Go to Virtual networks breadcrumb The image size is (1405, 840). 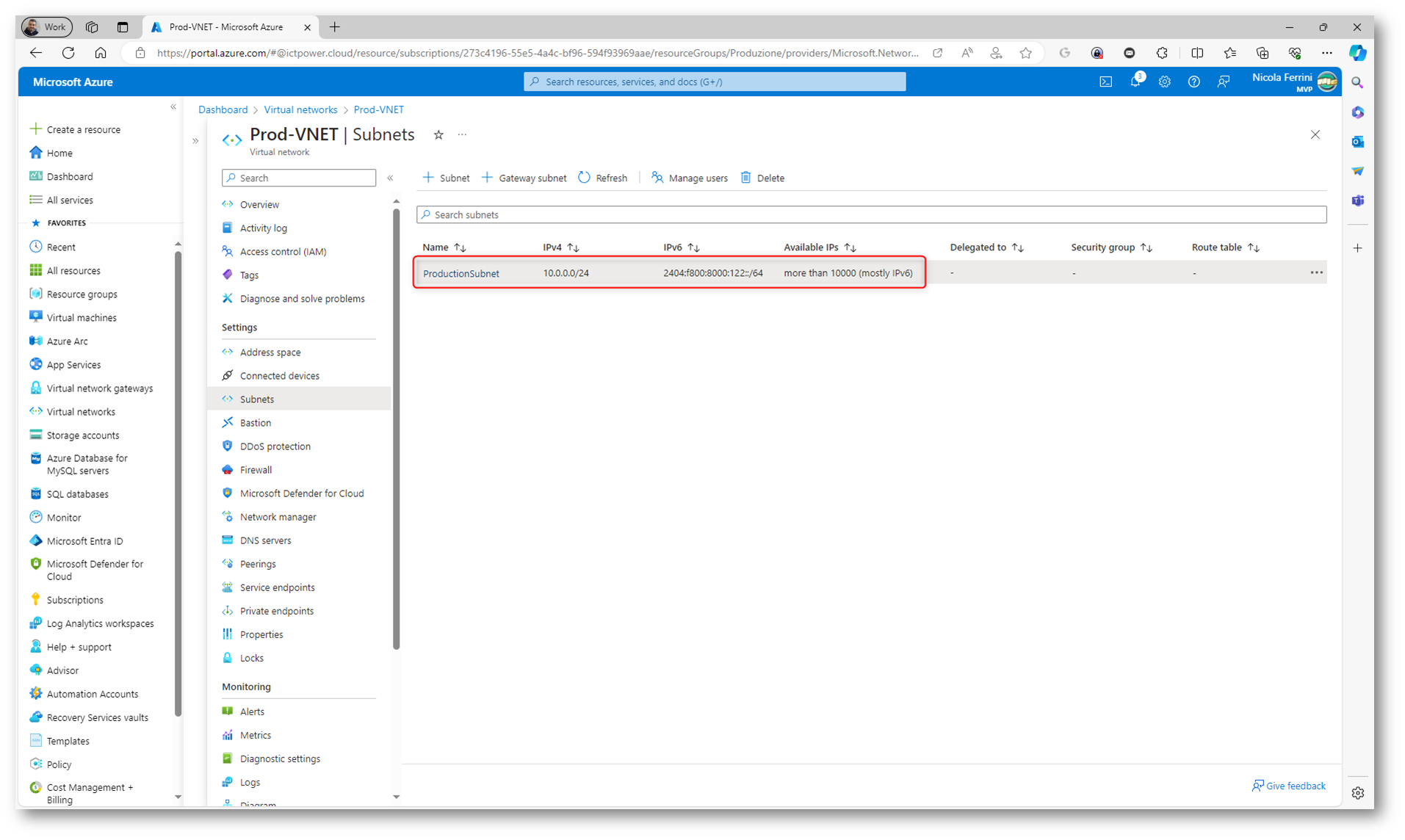tap(300, 109)
